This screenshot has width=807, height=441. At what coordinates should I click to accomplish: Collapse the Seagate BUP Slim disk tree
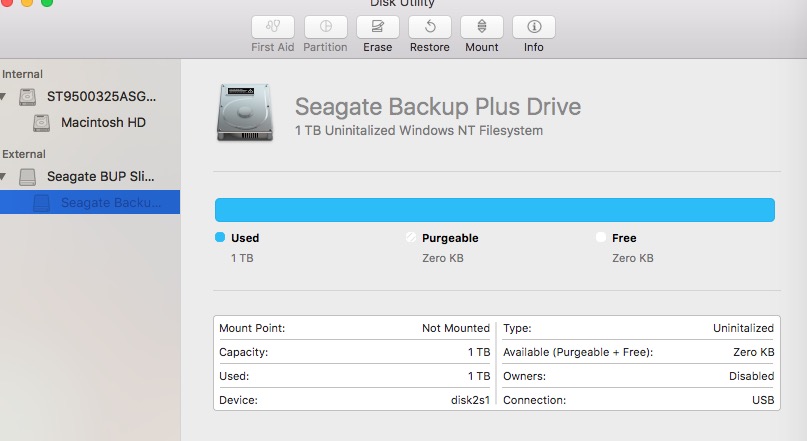pos(4,177)
